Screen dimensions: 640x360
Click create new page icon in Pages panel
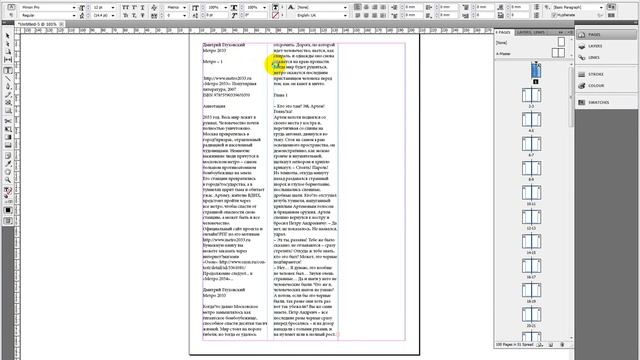click(x=551, y=345)
